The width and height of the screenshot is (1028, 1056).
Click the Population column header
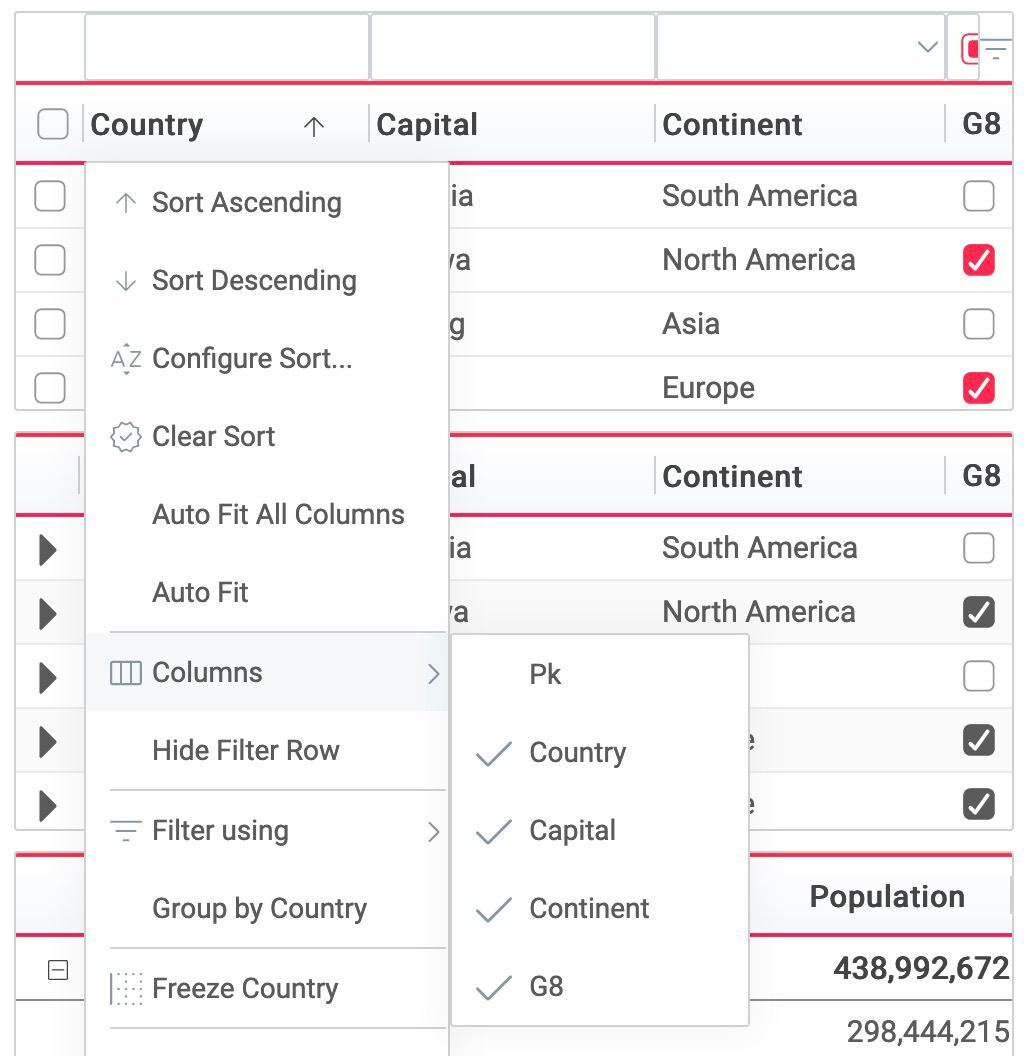[886, 897]
